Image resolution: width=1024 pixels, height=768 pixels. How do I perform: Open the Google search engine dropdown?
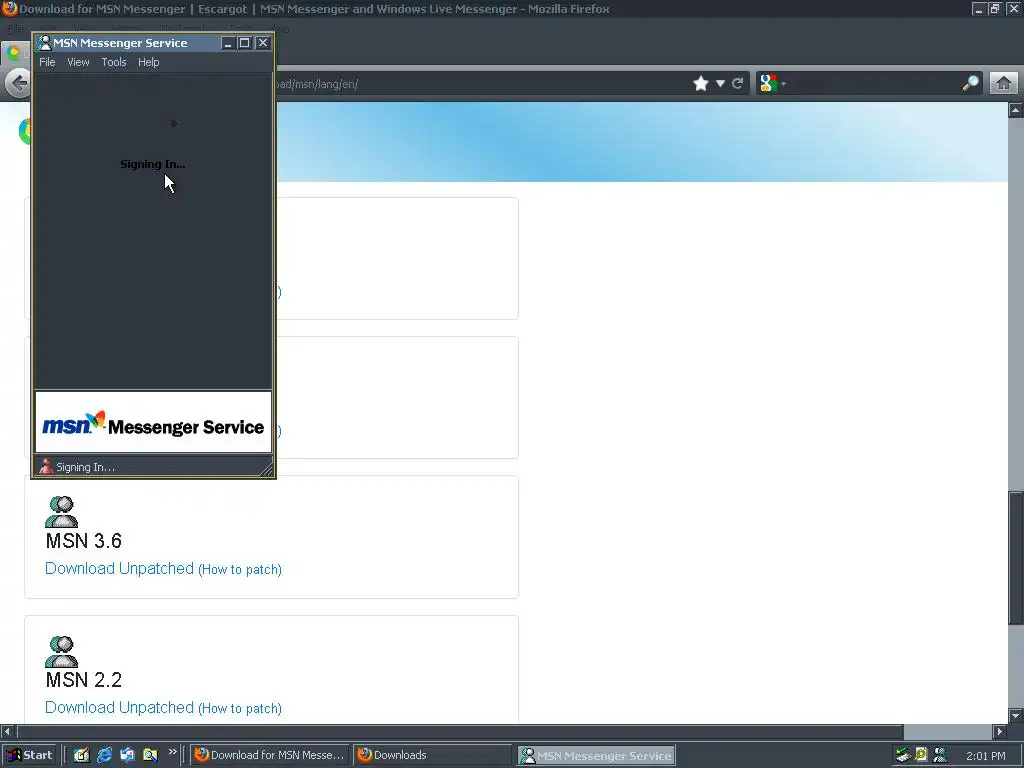click(773, 84)
